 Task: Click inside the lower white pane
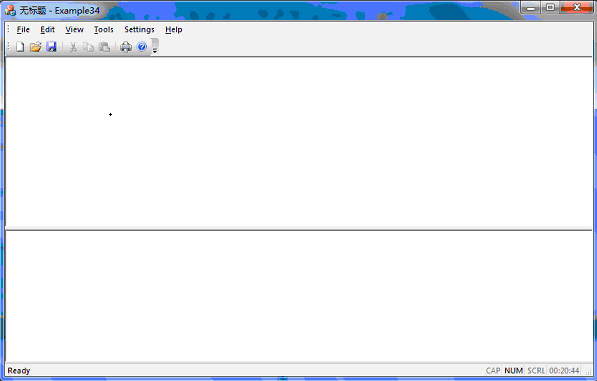click(x=299, y=296)
